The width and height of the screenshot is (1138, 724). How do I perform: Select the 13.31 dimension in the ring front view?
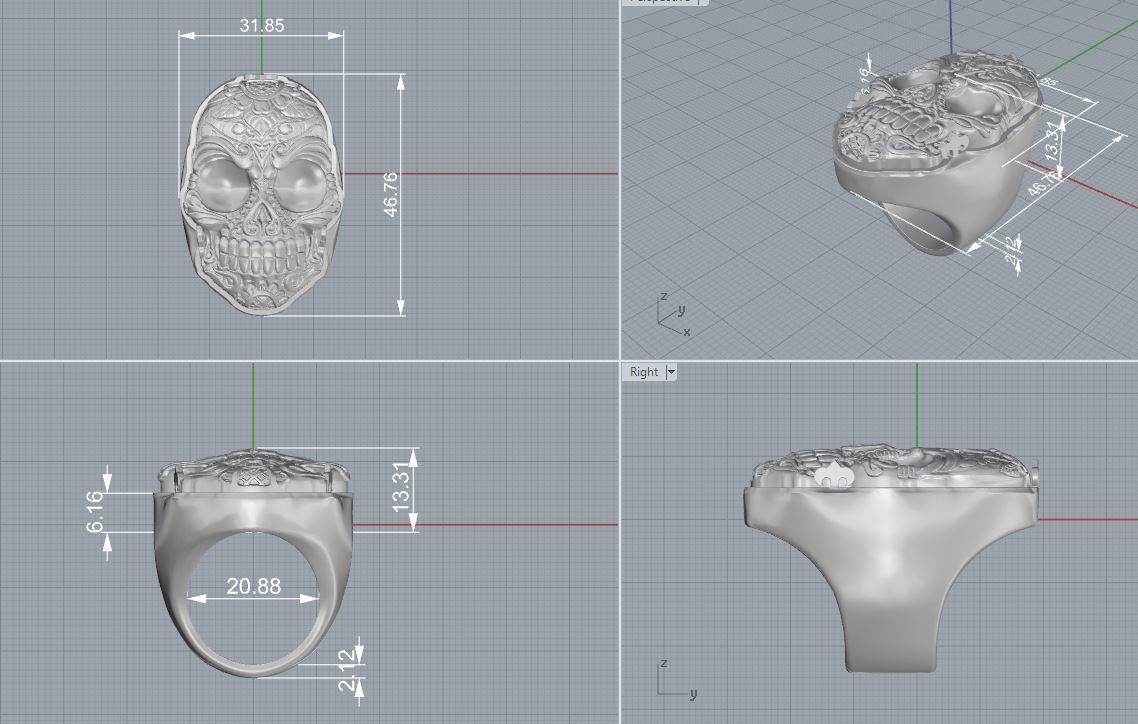401,487
